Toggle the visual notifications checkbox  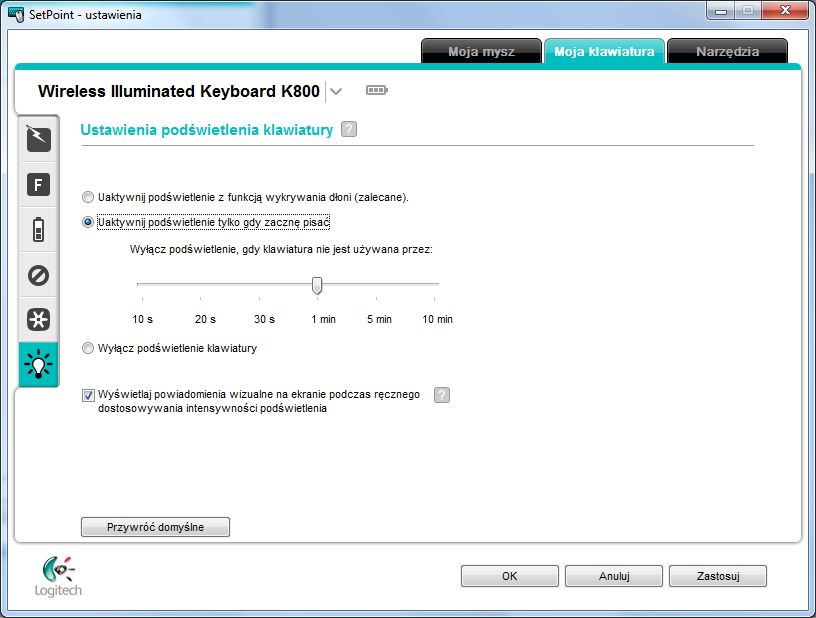(x=88, y=395)
